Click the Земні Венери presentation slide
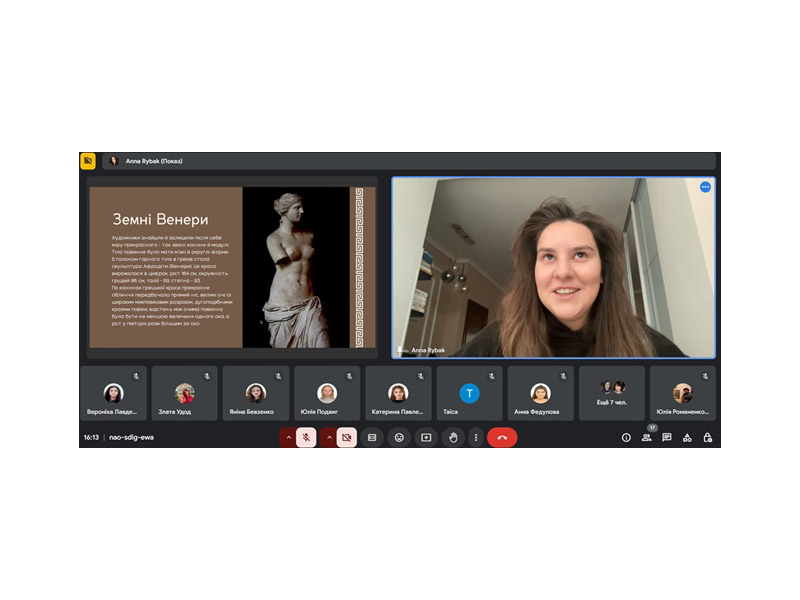This screenshot has width=800, height=600. (x=232, y=267)
